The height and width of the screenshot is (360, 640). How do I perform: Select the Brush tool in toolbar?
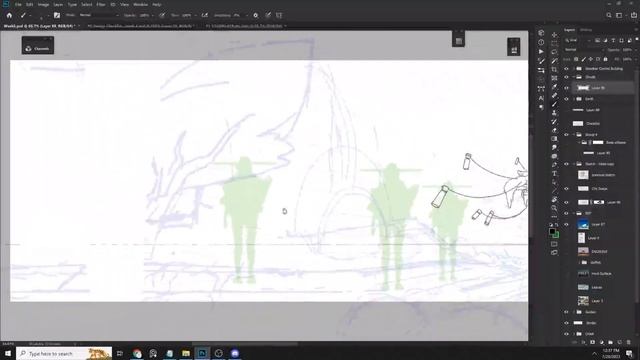[554, 104]
